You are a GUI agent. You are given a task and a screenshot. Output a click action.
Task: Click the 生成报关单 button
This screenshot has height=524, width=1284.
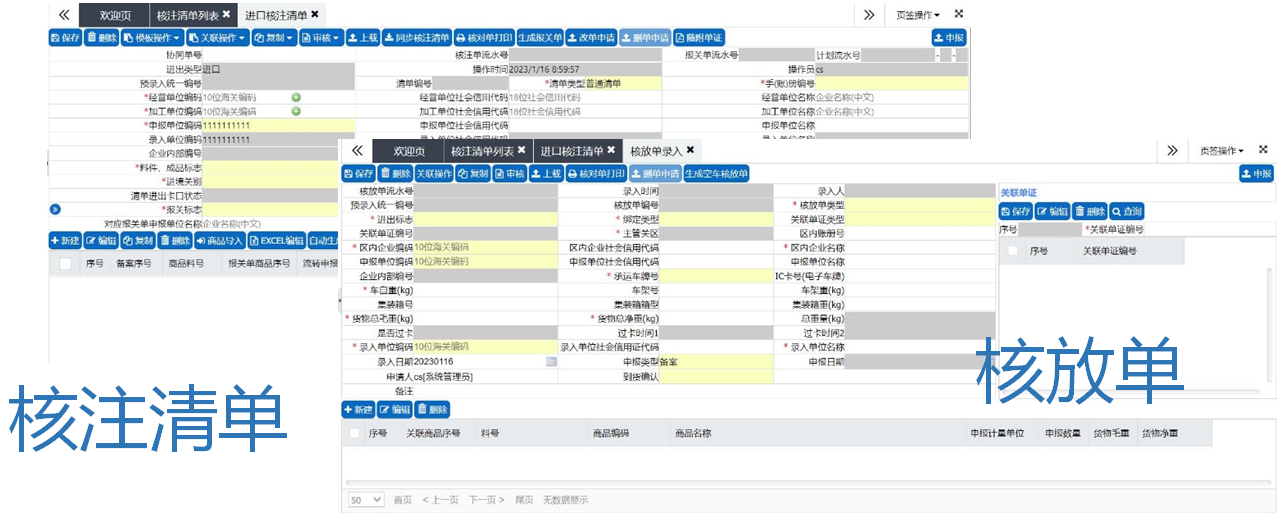click(x=540, y=38)
